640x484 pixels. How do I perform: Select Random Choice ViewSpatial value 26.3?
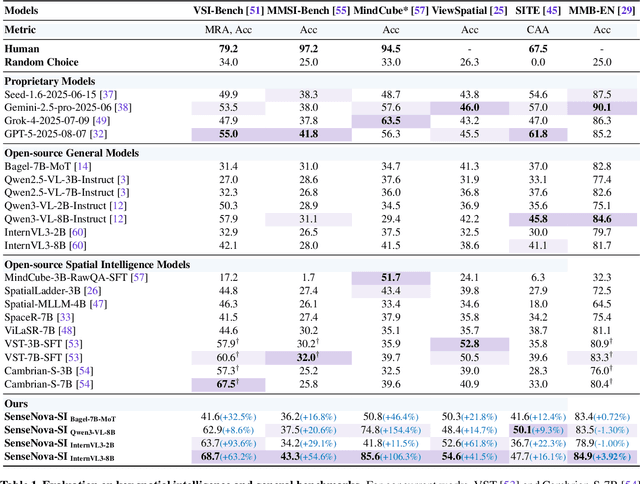click(x=469, y=62)
